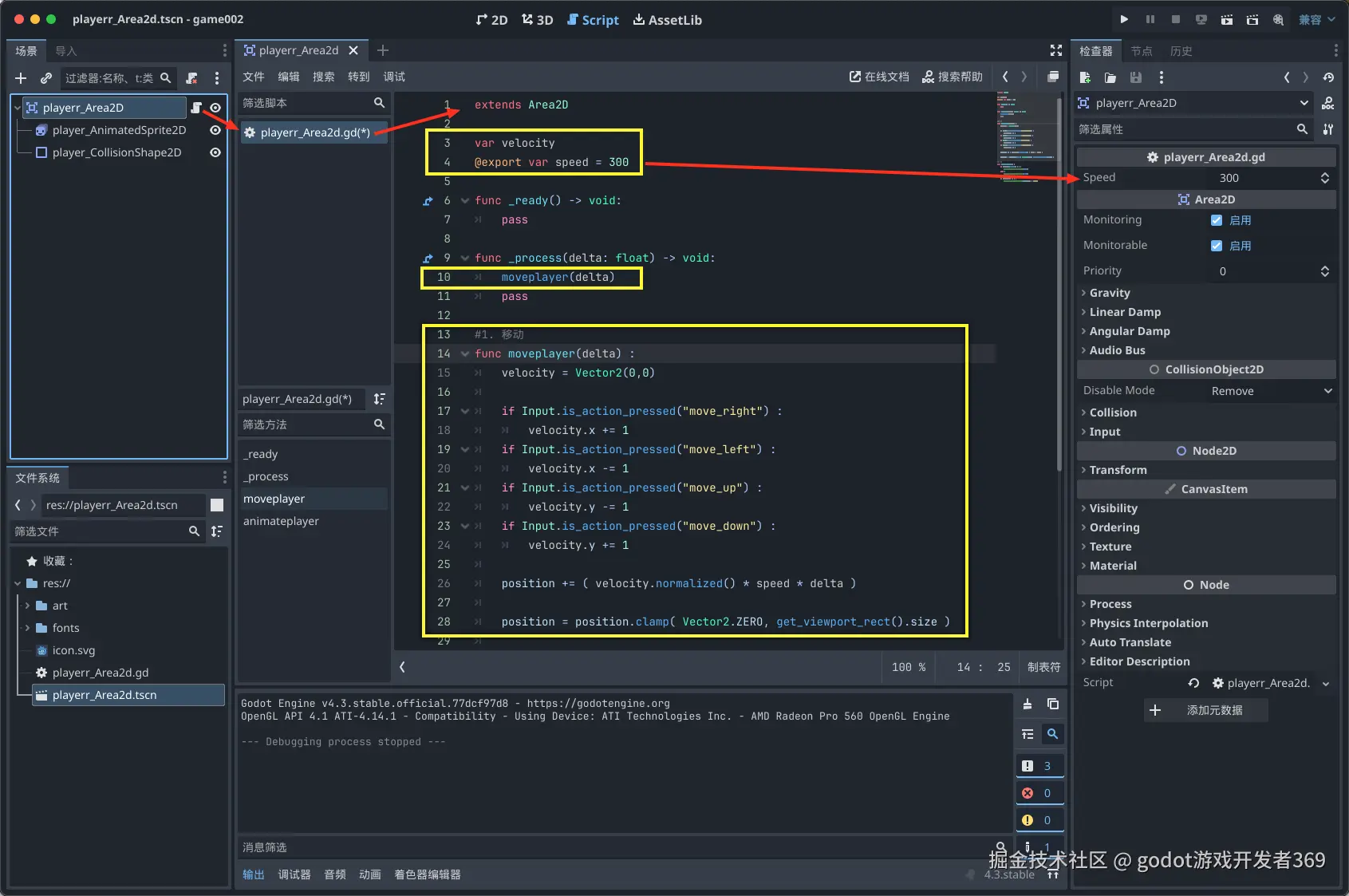The image size is (1349, 896).
Task: Expand the Physics Interpolation section
Action: 1149,623
